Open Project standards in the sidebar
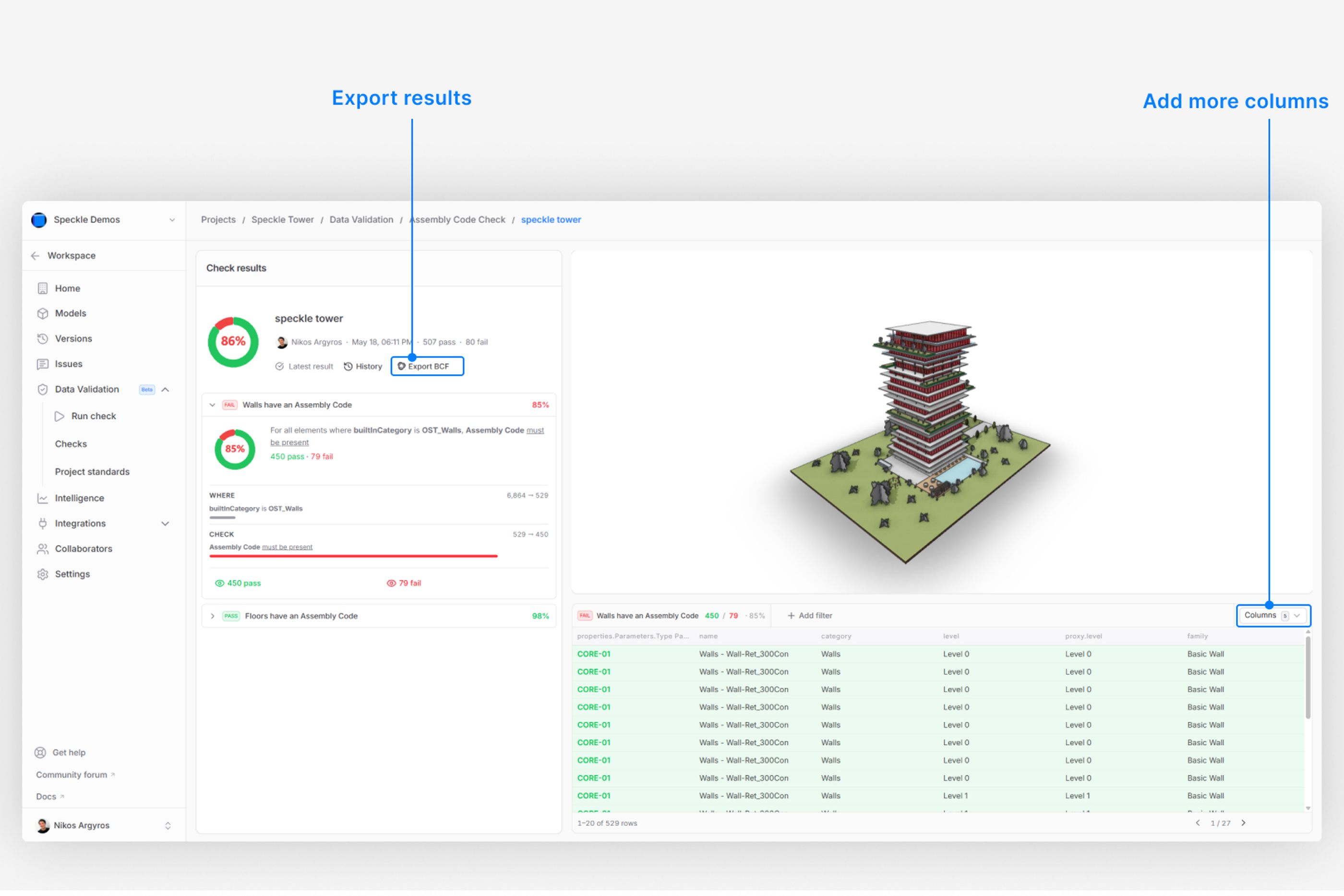This screenshot has width=1344, height=896. pyautogui.click(x=92, y=472)
